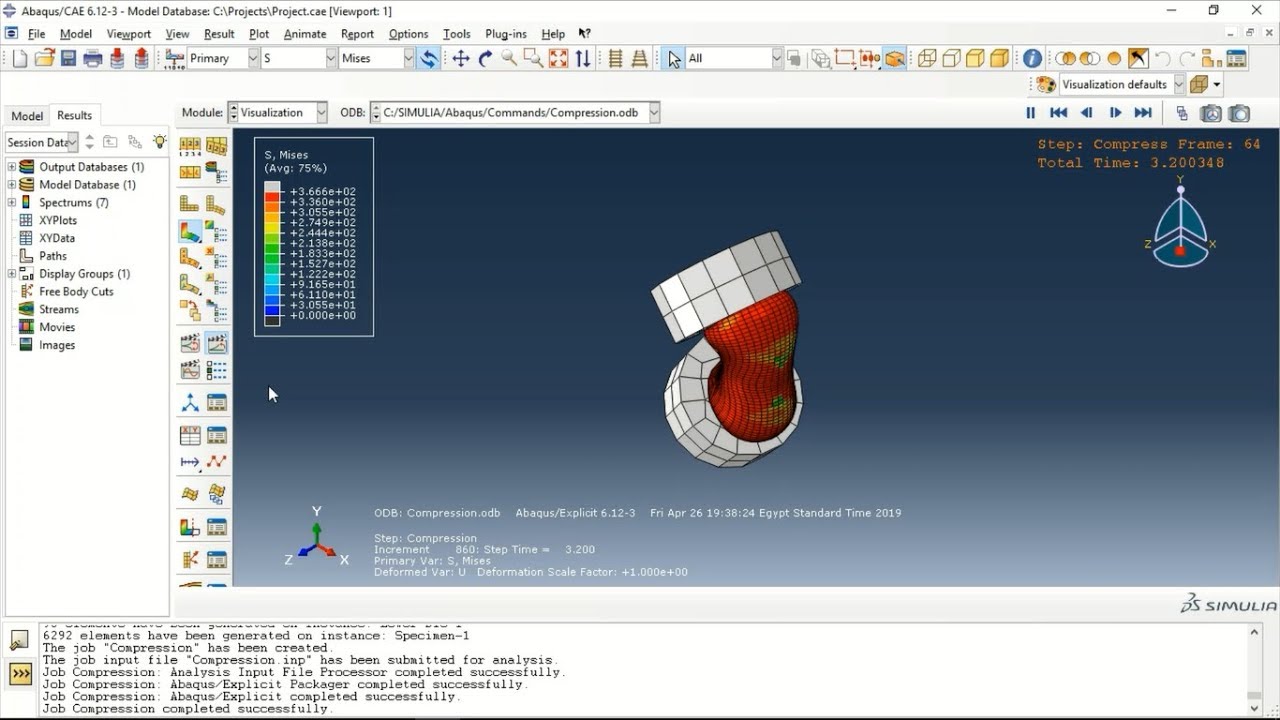1280x720 pixels.
Task: Click the Create coordinate system icon
Action: pos(190,403)
